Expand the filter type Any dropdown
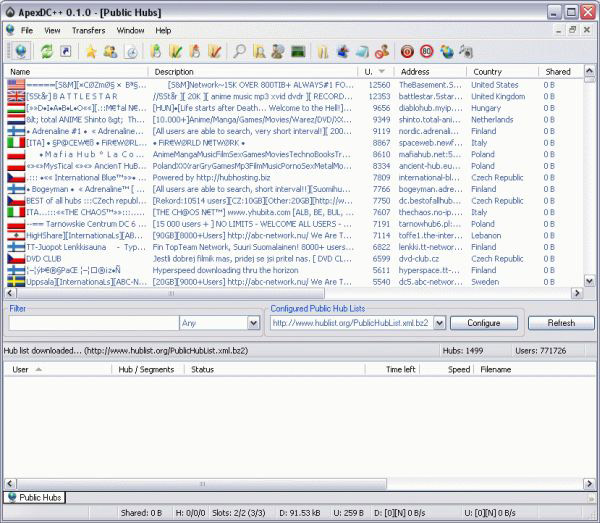The height and width of the screenshot is (523, 600). tap(253, 323)
